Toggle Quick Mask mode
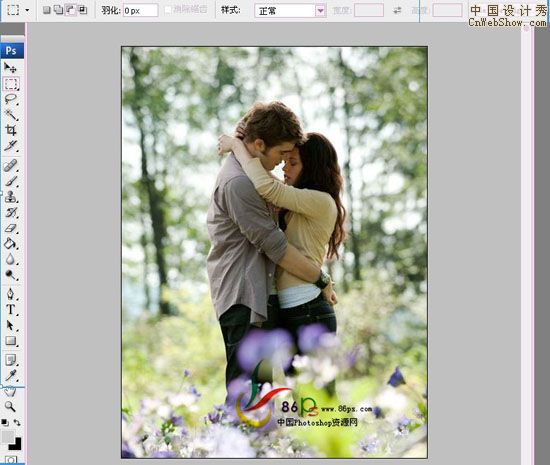This screenshot has width=550, height=465. click(x=11, y=460)
